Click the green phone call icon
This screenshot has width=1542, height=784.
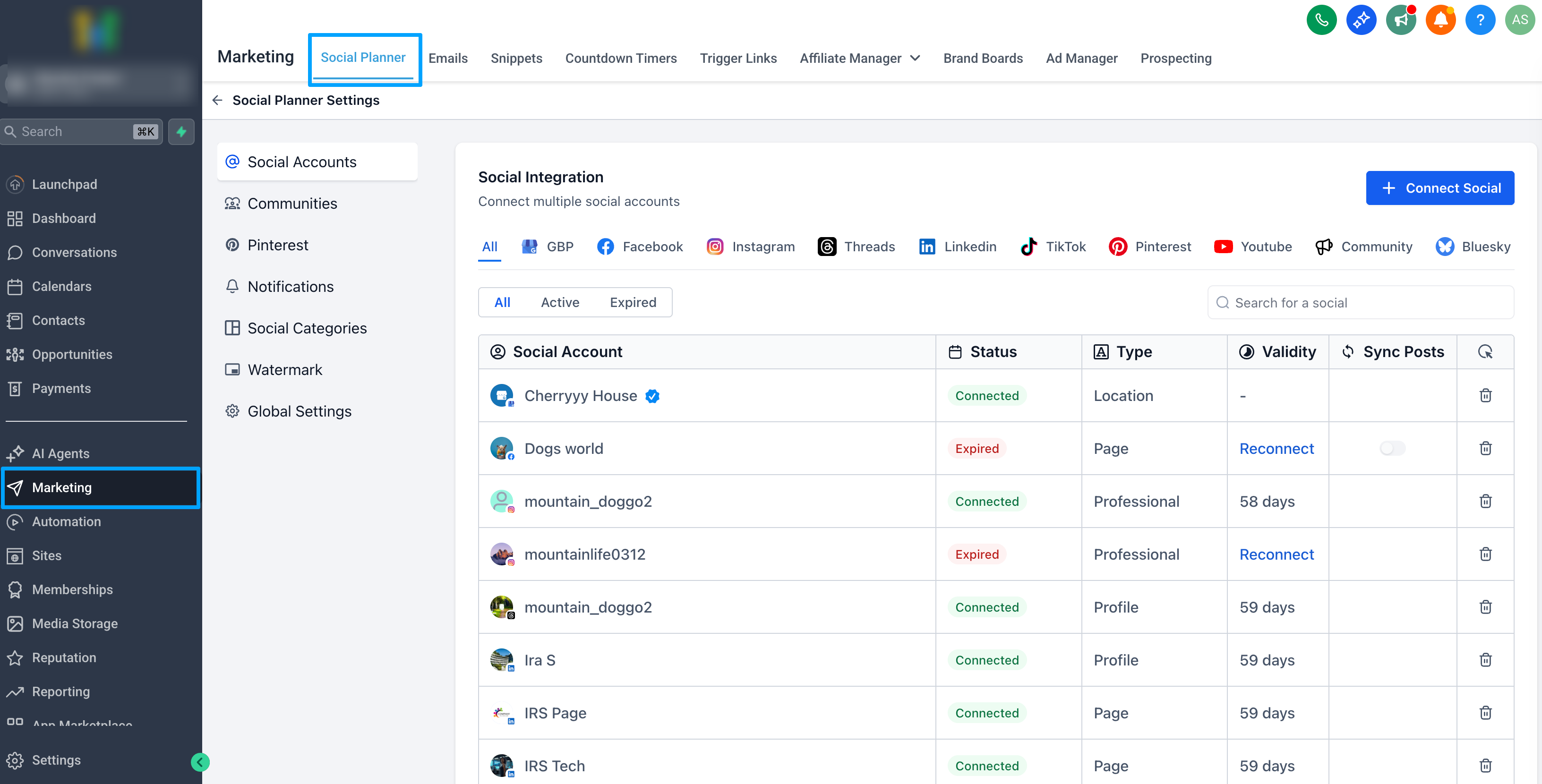[1321, 20]
